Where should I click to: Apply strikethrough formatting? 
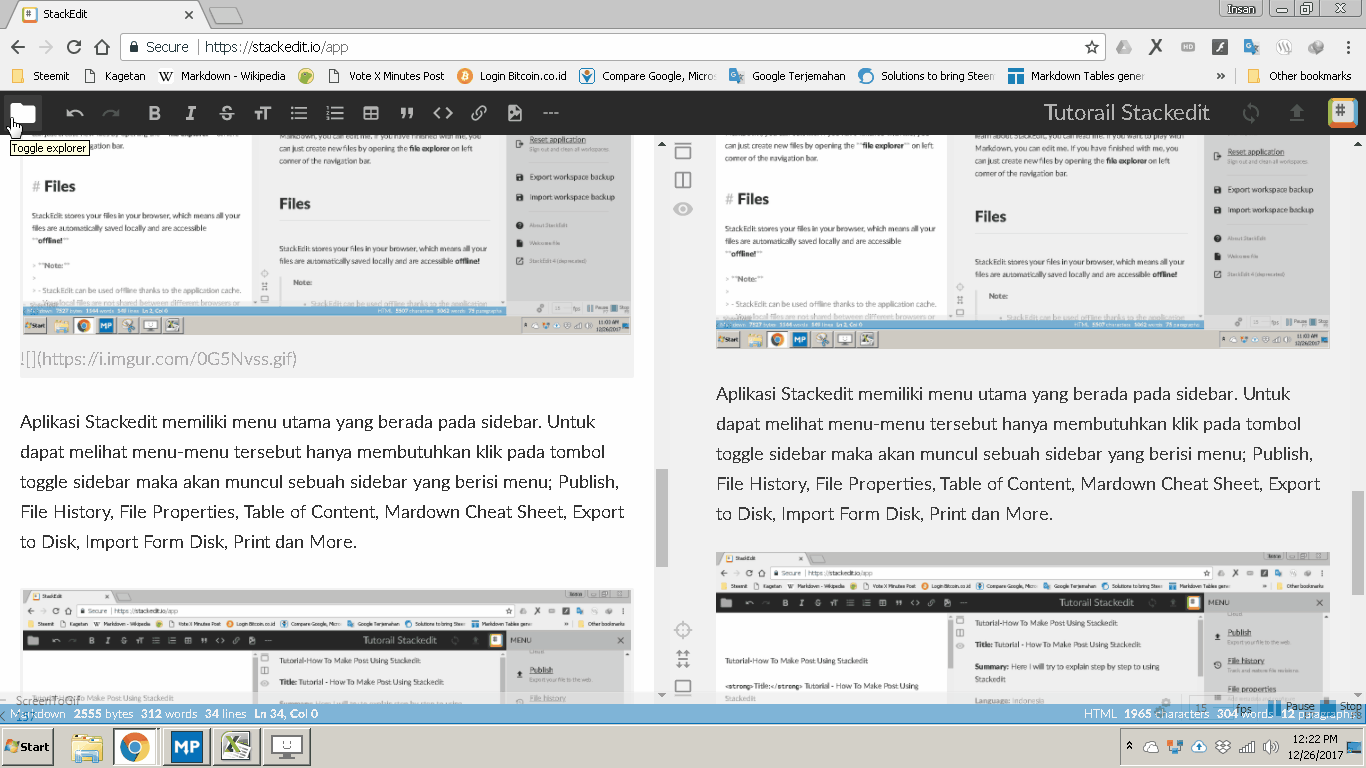tap(226, 113)
